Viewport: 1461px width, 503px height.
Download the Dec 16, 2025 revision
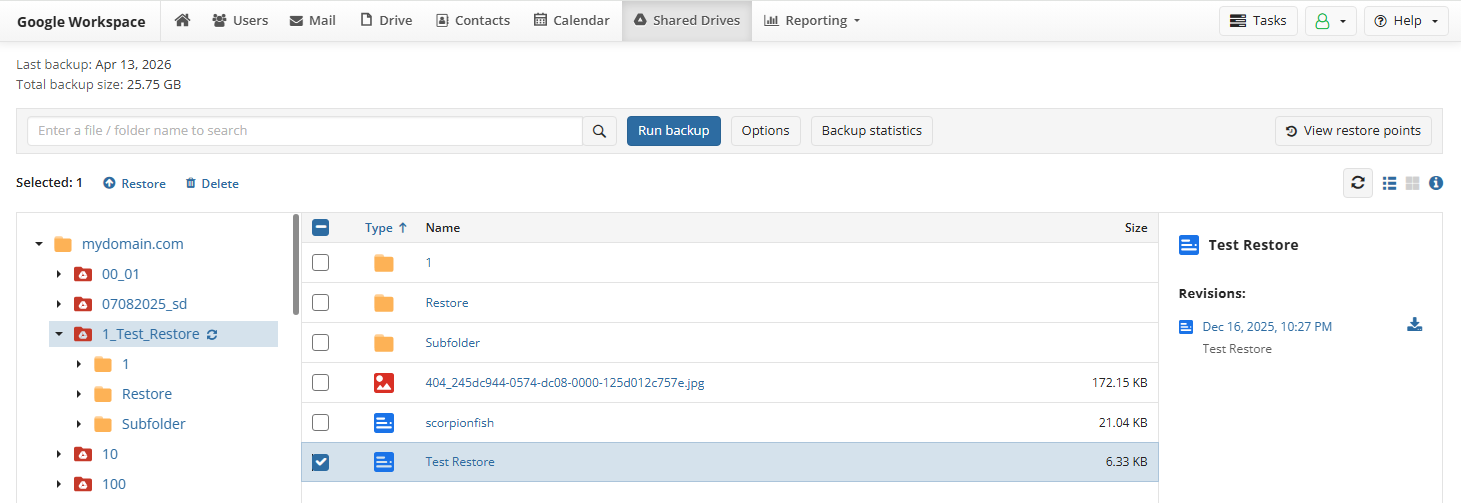coord(1414,325)
